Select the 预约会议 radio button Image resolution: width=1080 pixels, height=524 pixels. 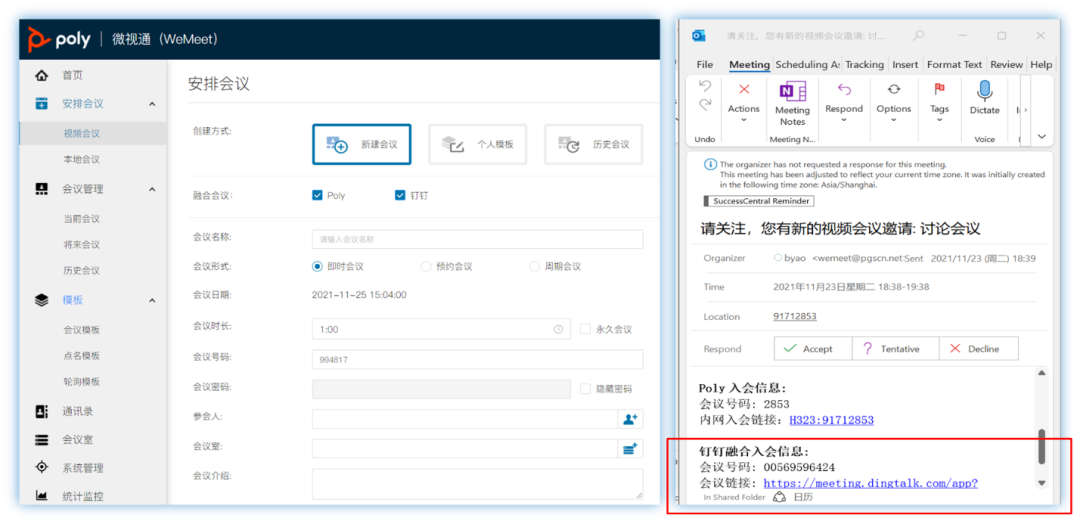coord(426,266)
